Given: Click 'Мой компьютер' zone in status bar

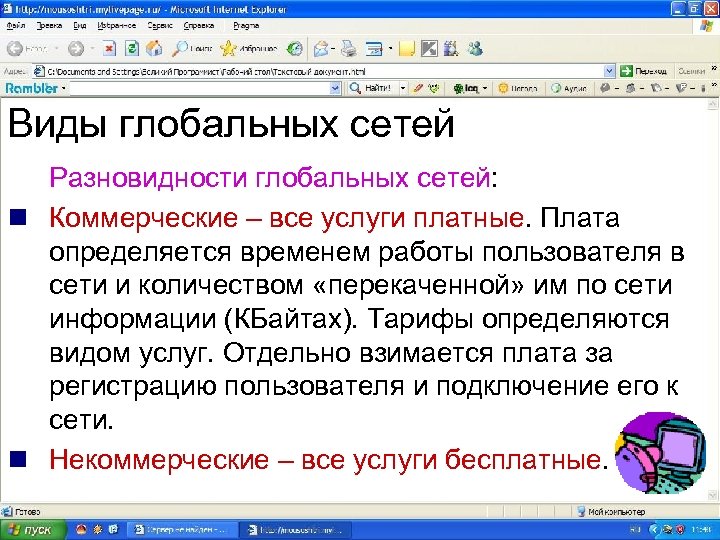Looking at the screenshot, I should tap(611, 511).
